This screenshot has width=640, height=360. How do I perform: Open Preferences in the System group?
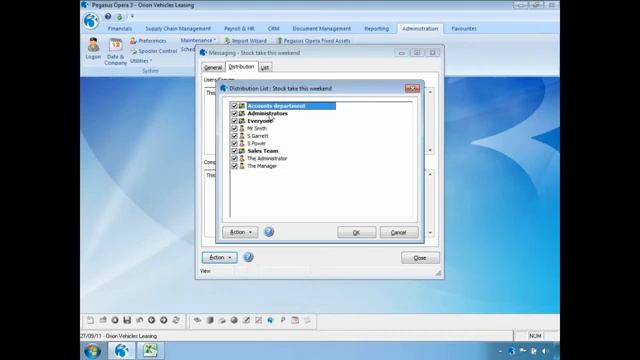click(x=148, y=41)
